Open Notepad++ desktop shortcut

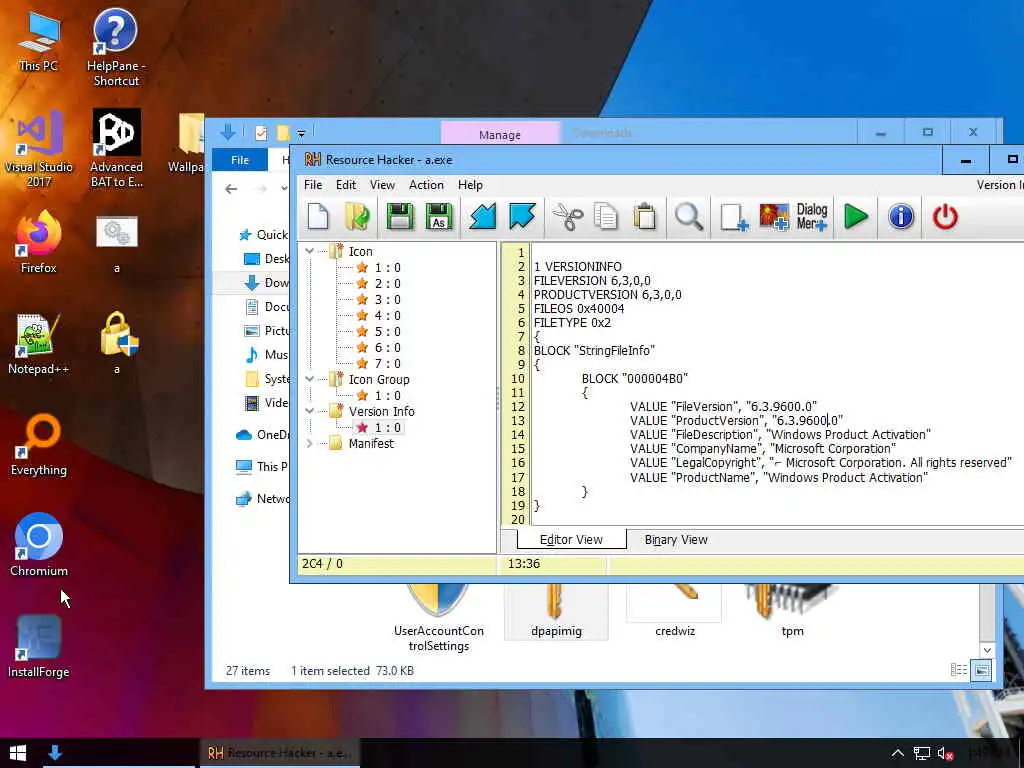[39, 344]
